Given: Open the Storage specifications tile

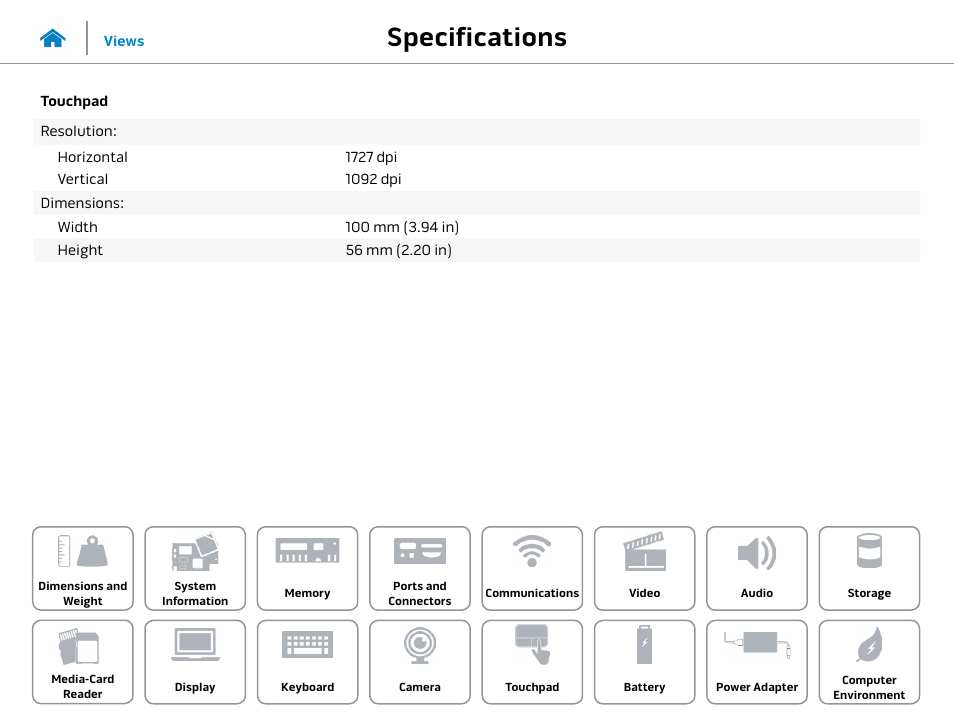Looking at the screenshot, I should click(x=869, y=568).
